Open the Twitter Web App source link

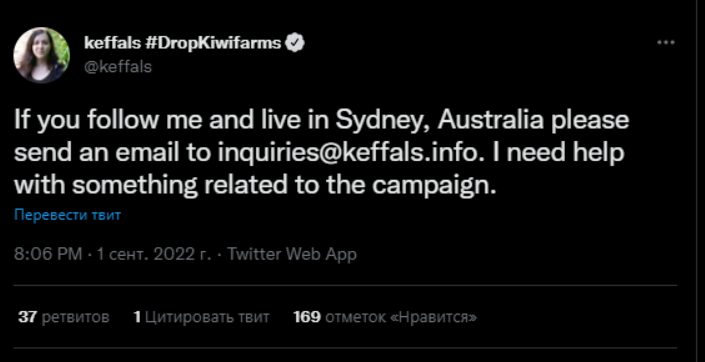pos(292,254)
